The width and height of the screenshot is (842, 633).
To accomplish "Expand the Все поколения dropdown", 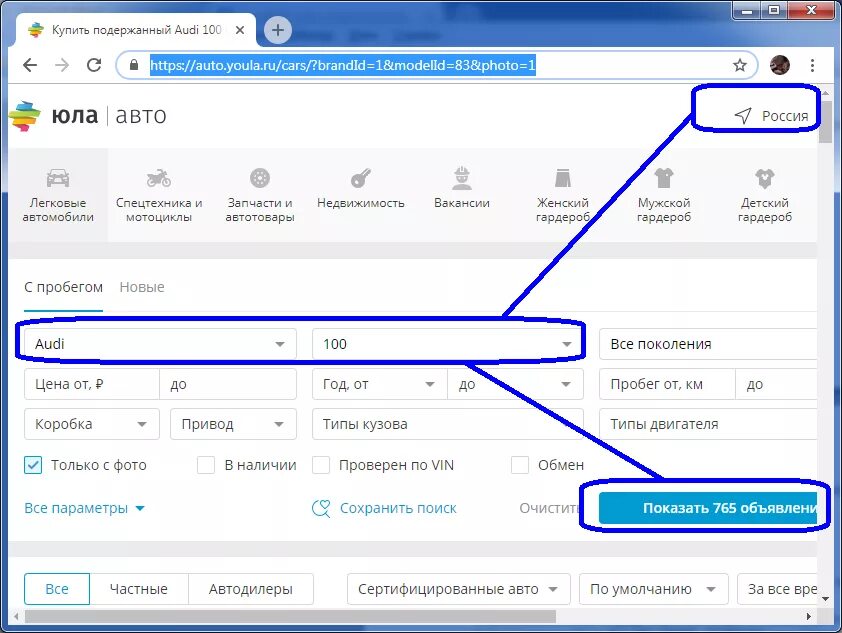I will (x=708, y=344).
